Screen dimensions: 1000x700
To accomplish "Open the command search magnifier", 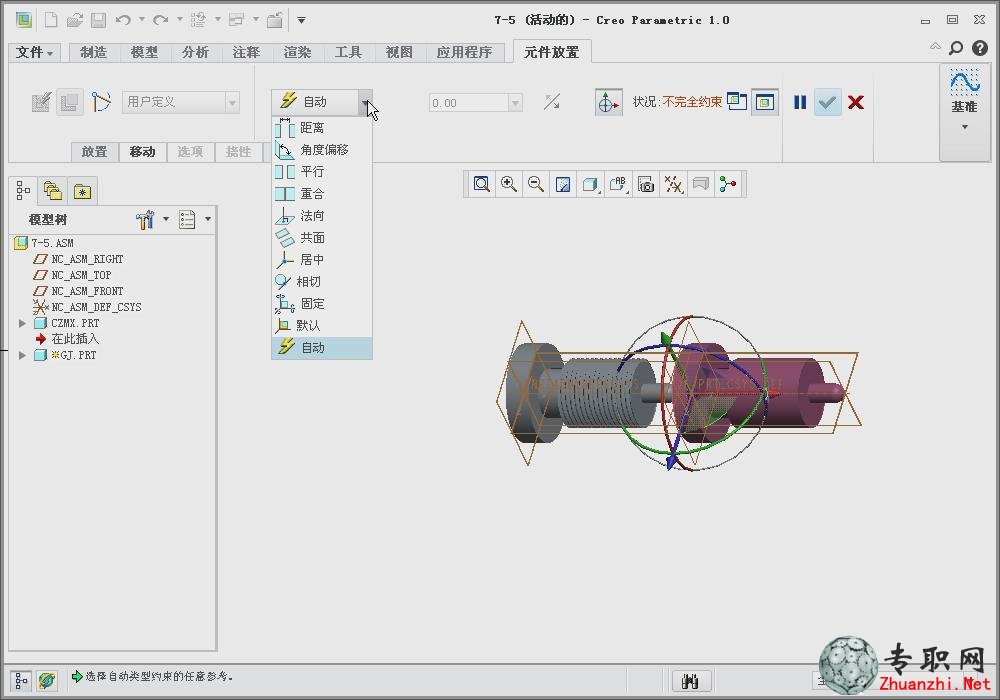I will [956, 48].
